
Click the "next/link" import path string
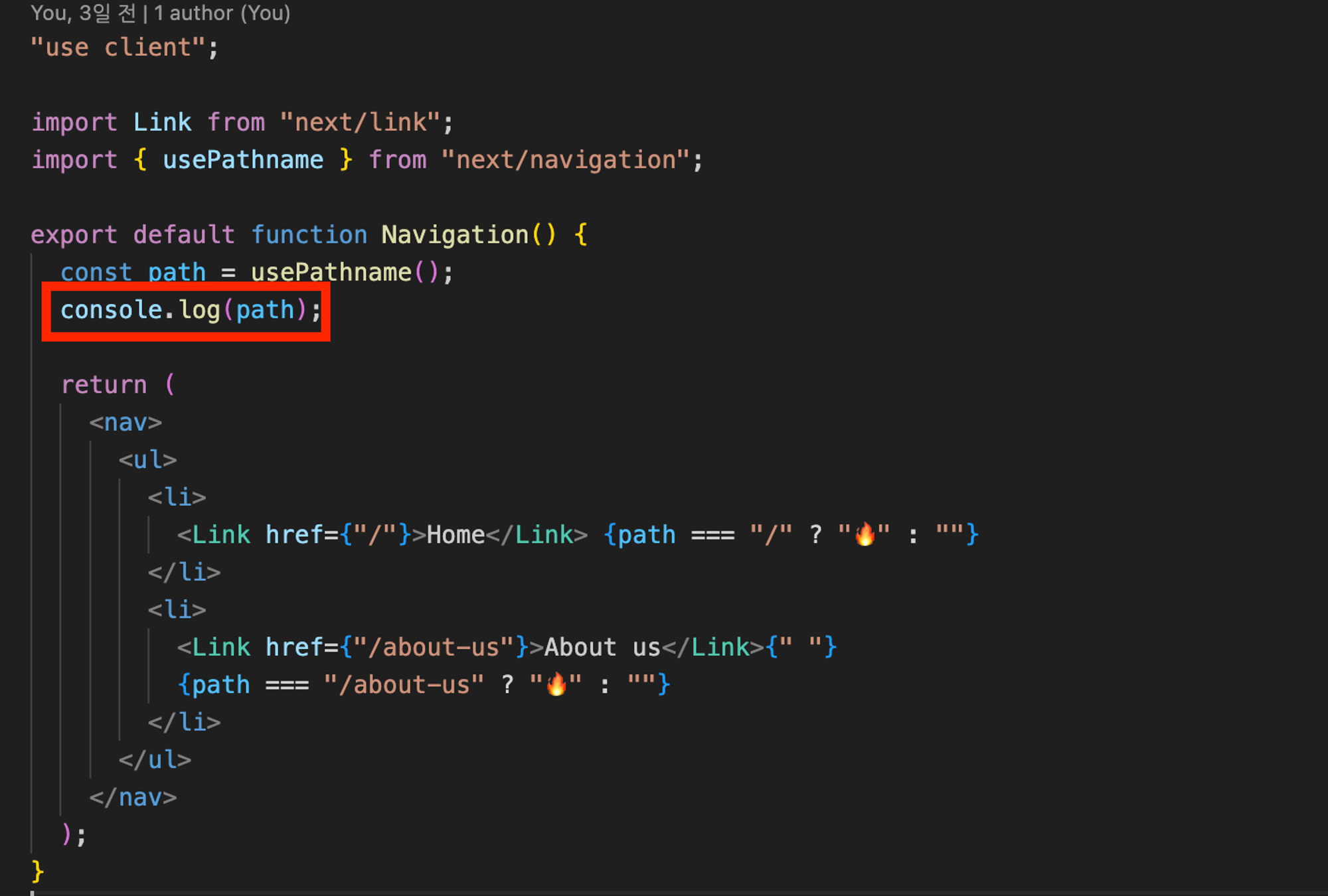(x=360, y=123)
